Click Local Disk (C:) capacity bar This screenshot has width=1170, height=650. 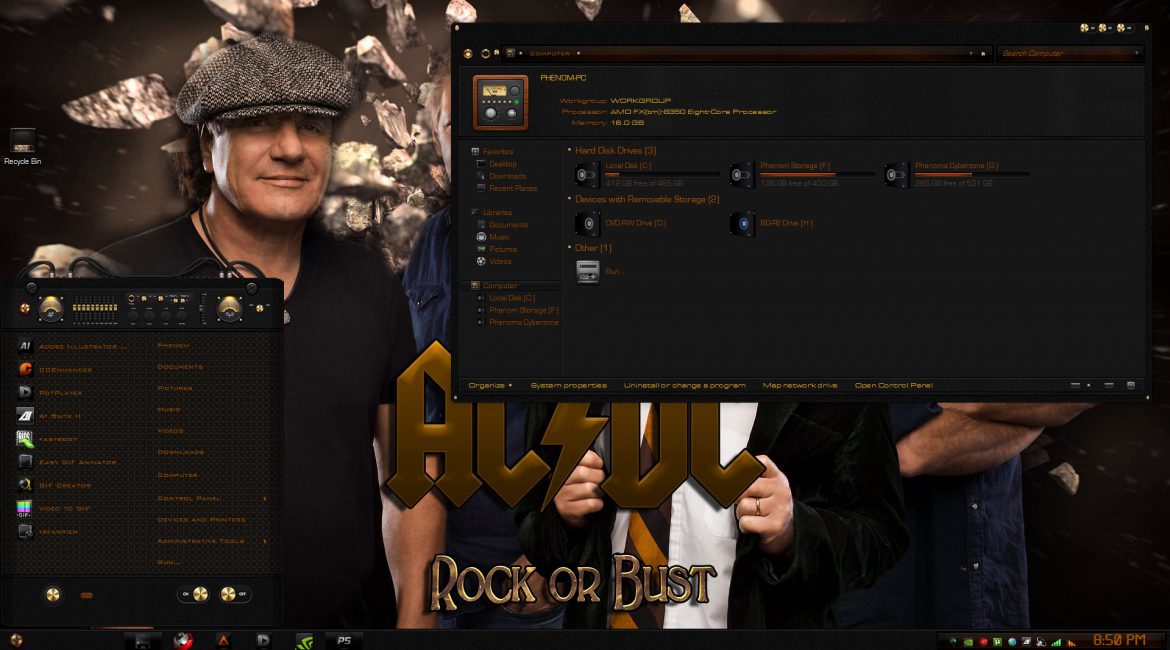point(663,175)
